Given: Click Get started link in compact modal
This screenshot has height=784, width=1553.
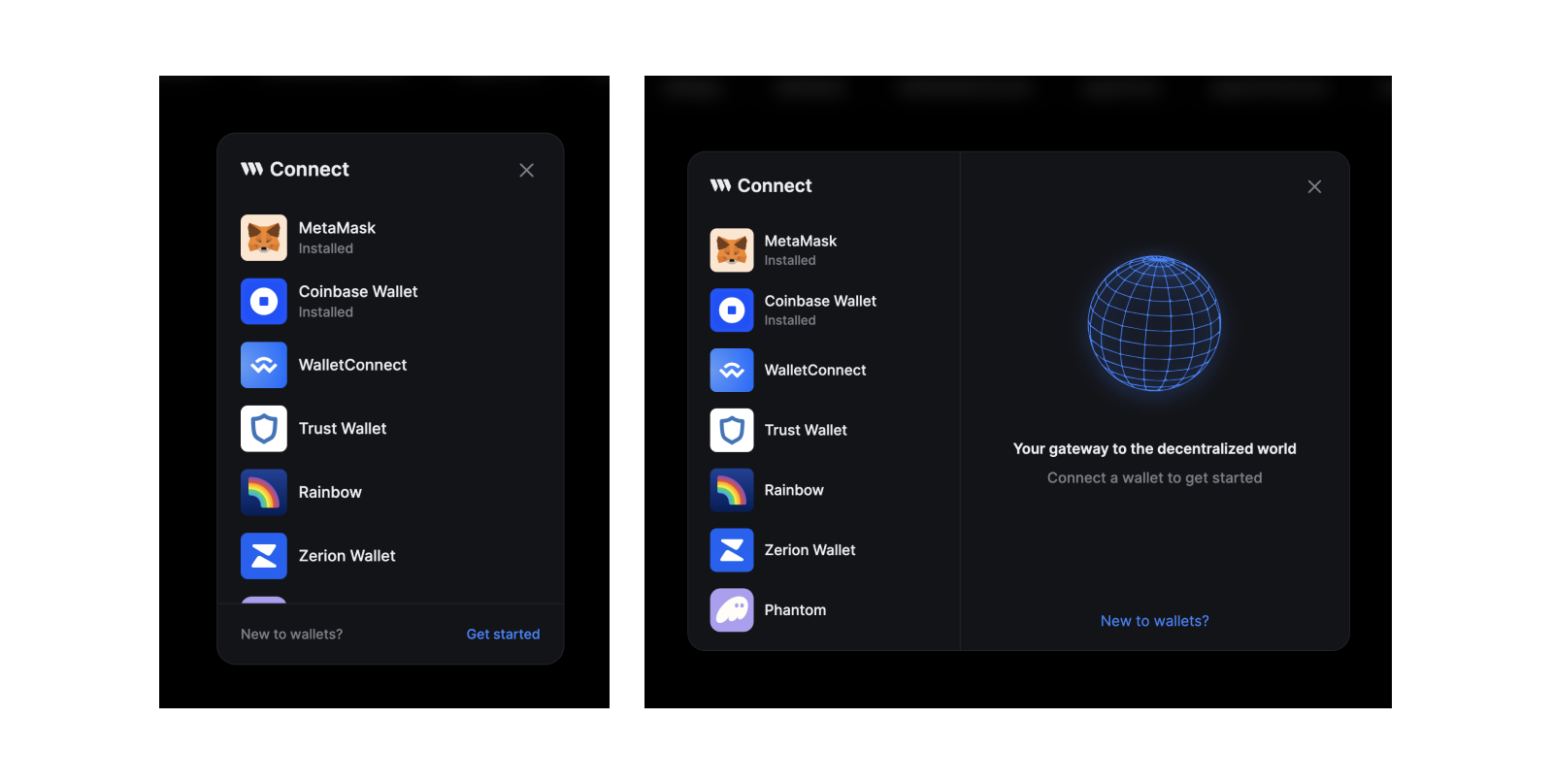Looking at the screenshot, I should point(503,635).
